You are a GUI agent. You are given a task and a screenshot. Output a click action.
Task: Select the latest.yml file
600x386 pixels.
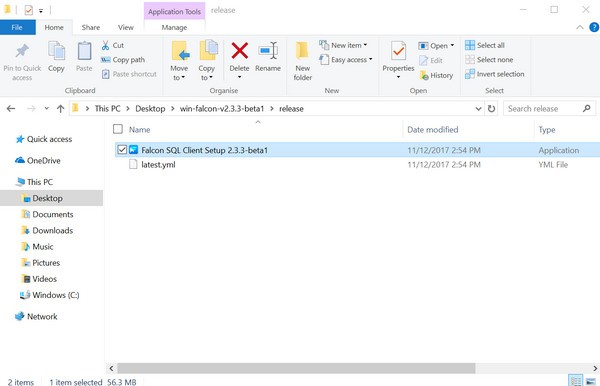tap(158, 164)
